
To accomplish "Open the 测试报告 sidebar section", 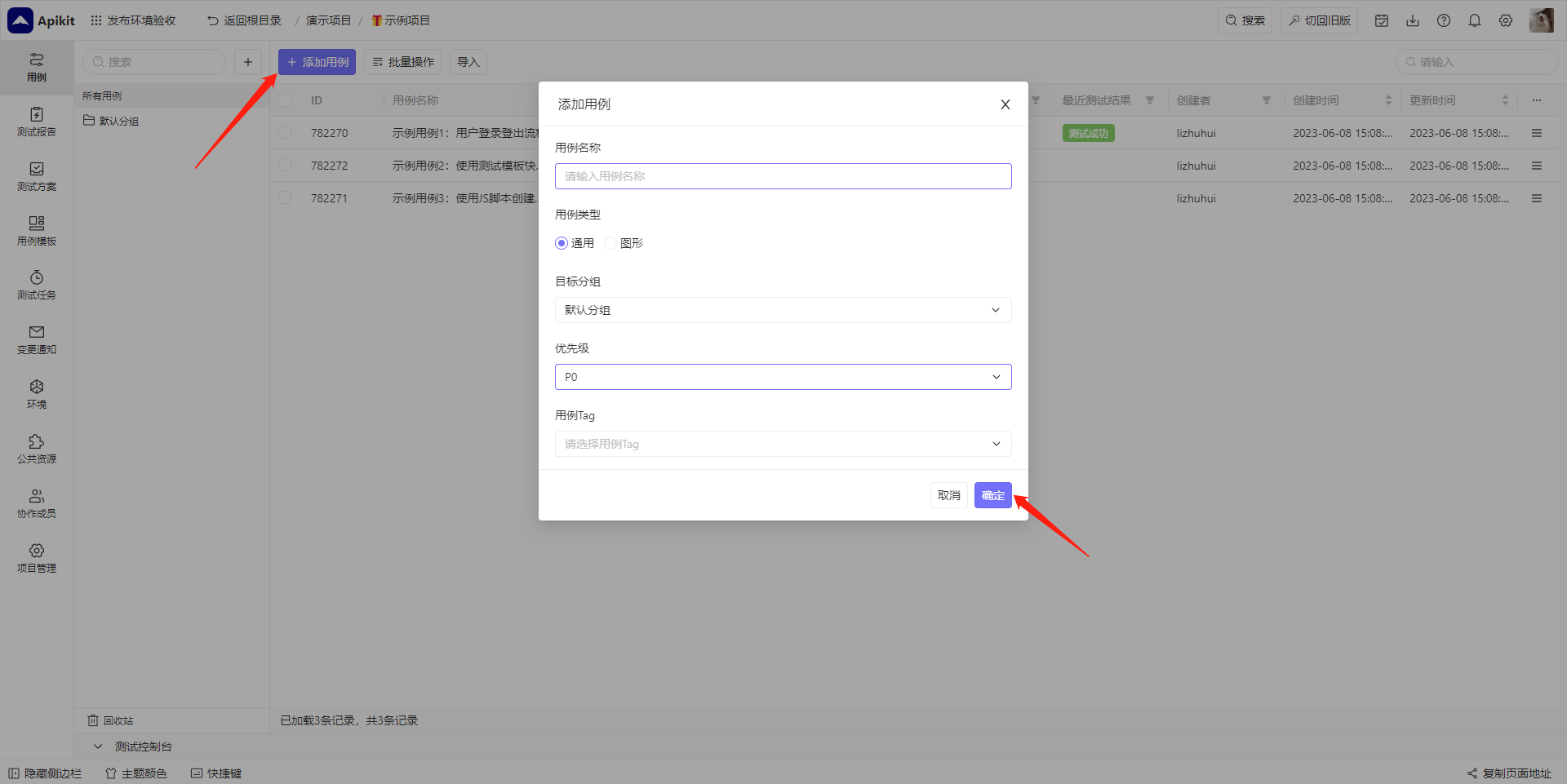I will [37, 122].
